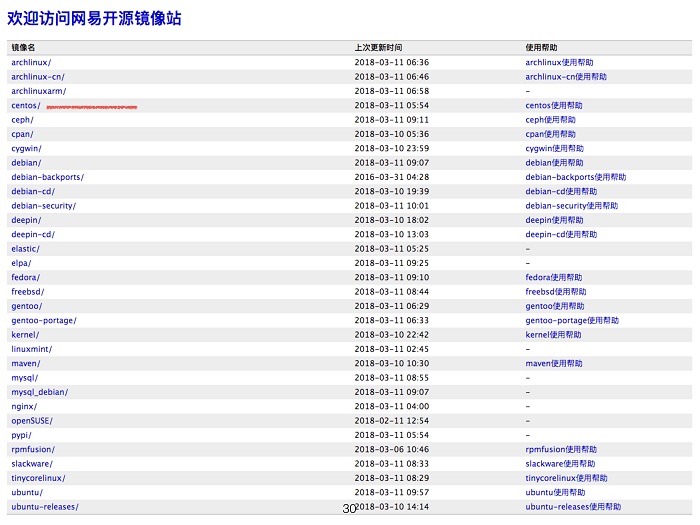The height and width of the screenshot is (525, 700).
Task: View debian使用帮助 help page
Action: (554, 162)
